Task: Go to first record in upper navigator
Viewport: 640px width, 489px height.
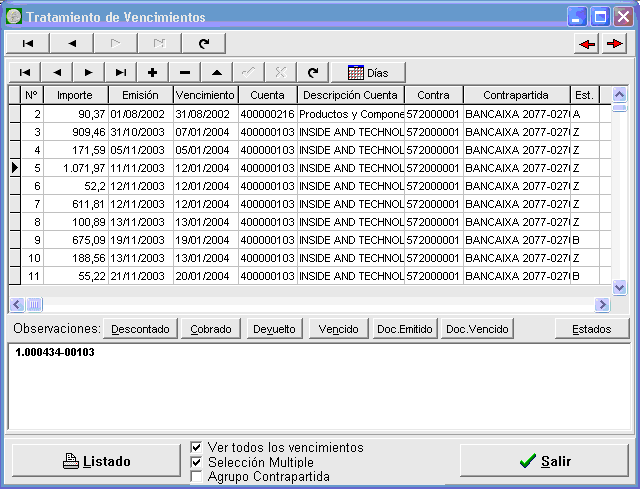Action: (x=28, y=43)
